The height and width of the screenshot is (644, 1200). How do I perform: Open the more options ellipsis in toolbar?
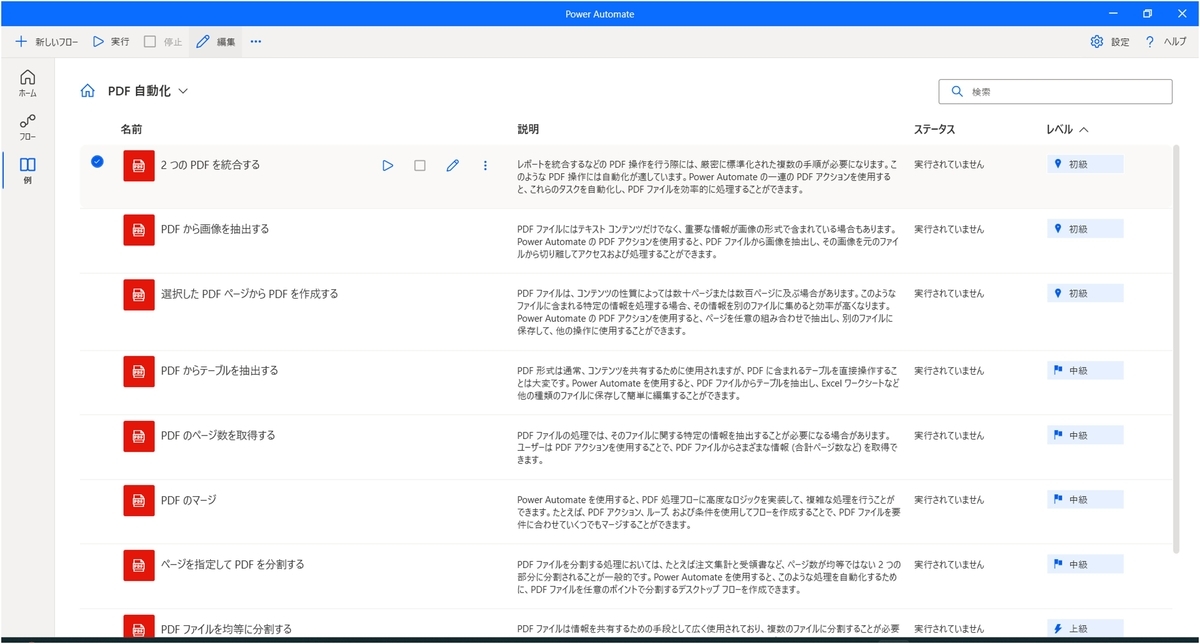[x=256, y=42]
